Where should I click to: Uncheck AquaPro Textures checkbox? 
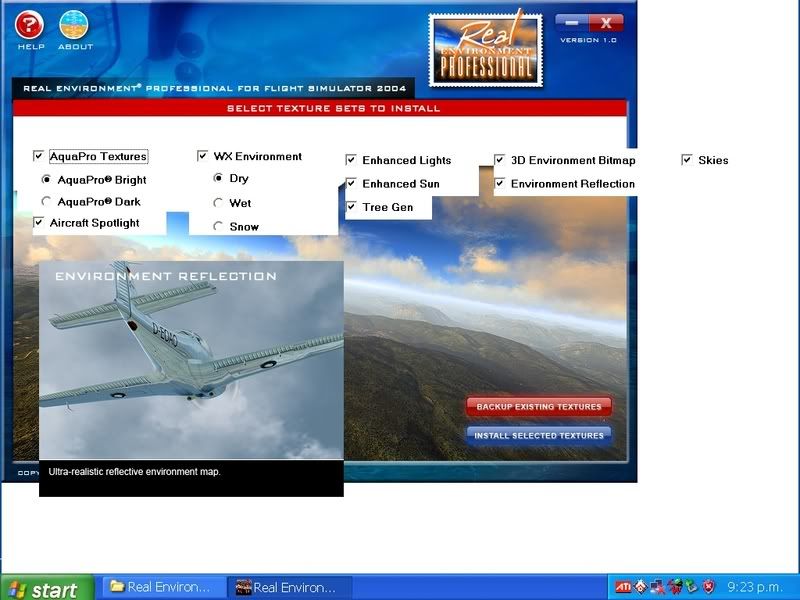[x=39, y=156]
